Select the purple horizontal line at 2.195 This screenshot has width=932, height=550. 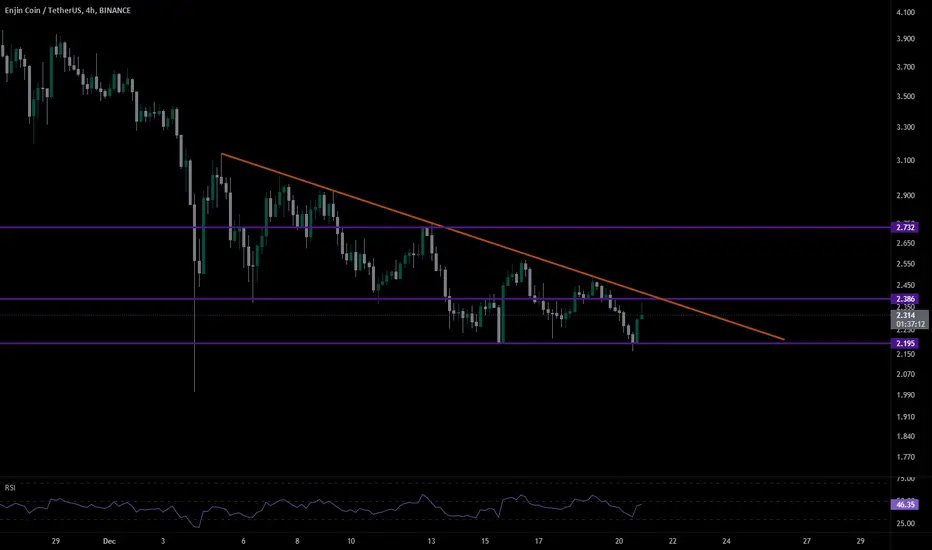(x=446, y=343)
